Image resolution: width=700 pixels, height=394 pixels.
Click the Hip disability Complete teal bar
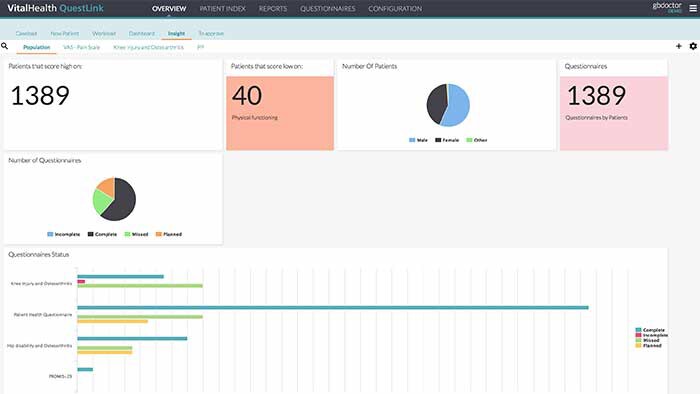click(x=132, y=339)
